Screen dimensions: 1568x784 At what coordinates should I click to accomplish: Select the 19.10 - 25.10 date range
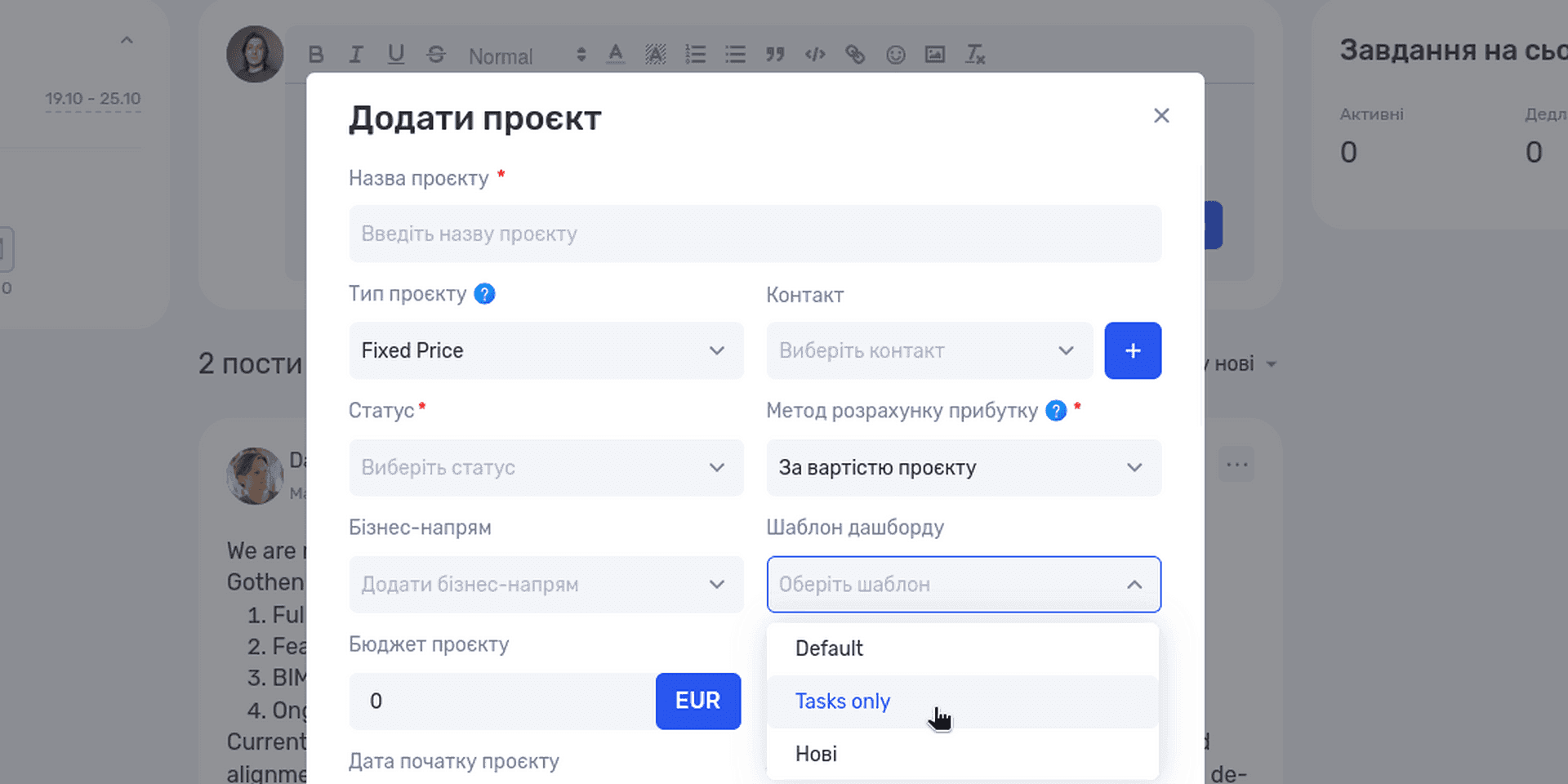click(x=93, y=99)
